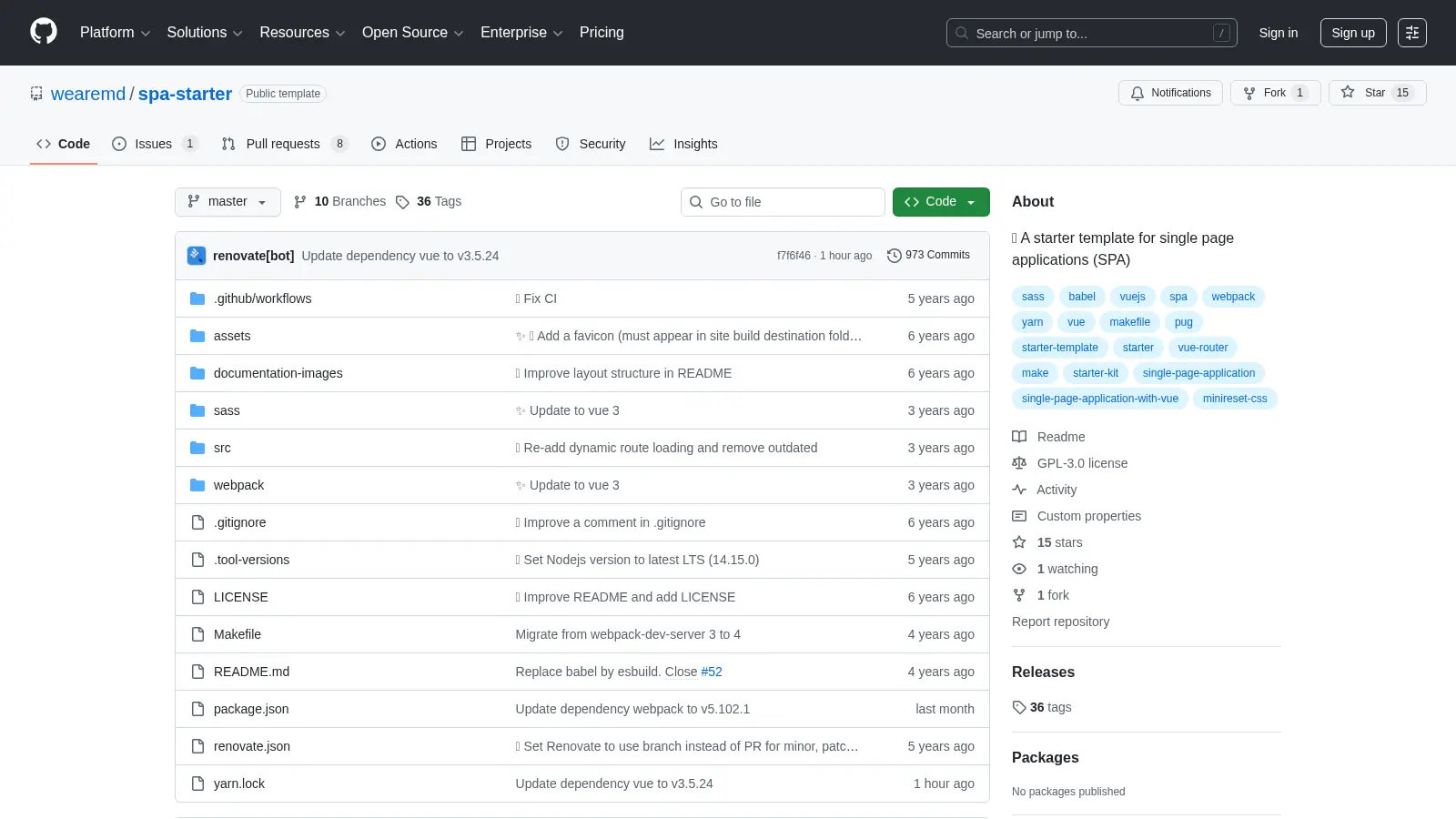Expand the Solutions menu

coord(205,33)
